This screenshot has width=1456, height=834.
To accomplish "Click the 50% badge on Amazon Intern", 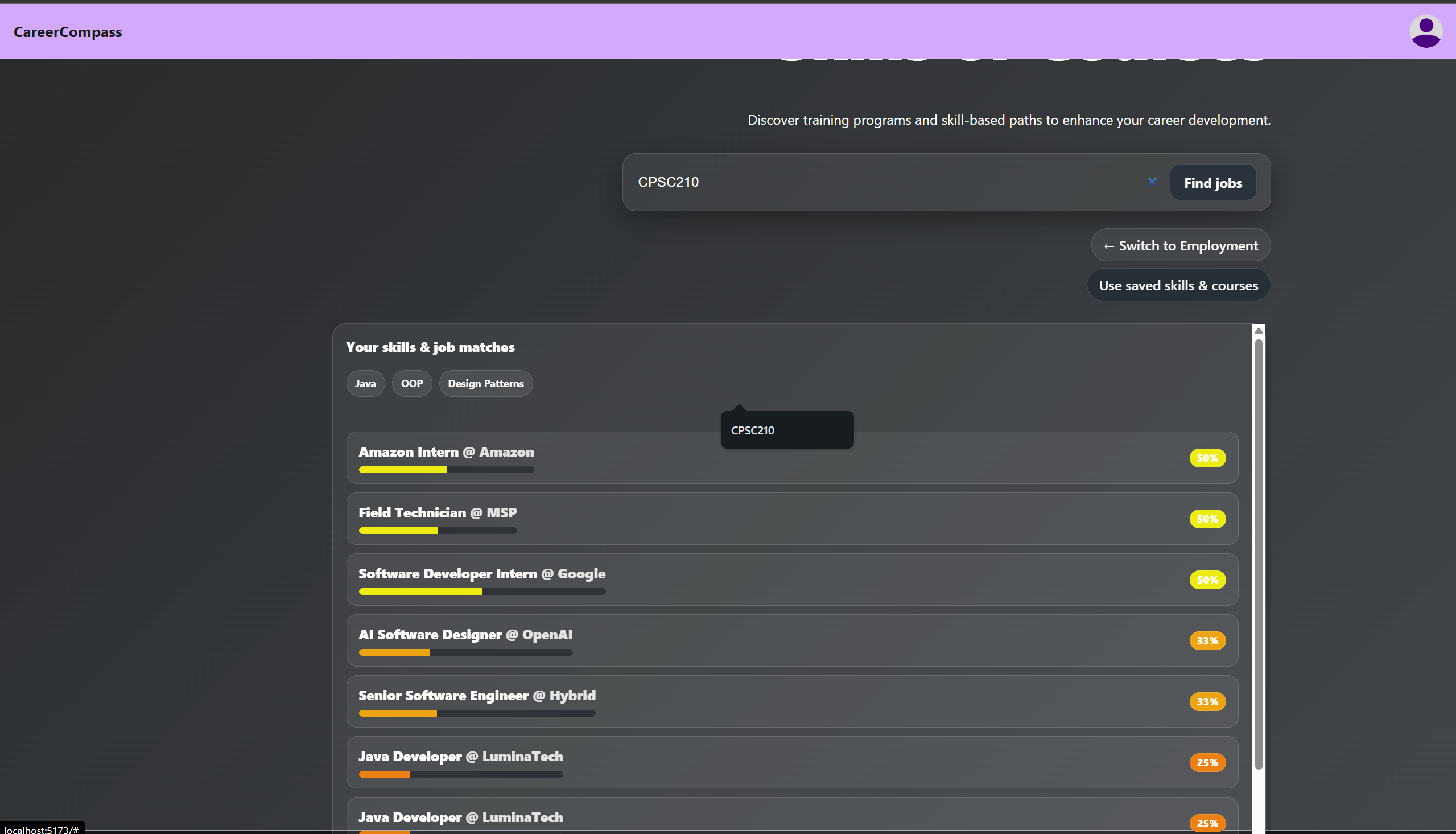I will [1207, 458].
